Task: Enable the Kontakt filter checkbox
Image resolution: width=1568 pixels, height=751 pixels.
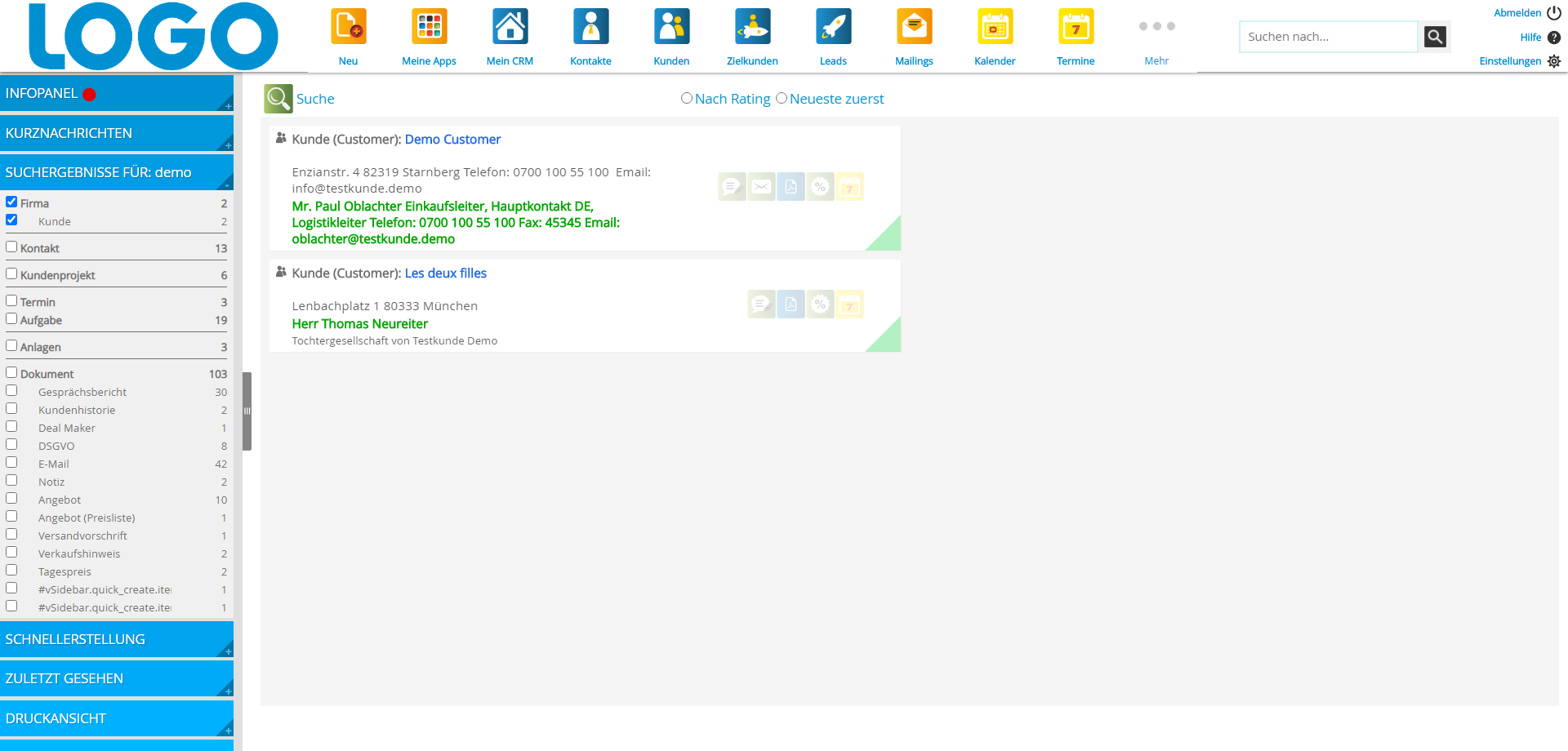Action: pos(11,247)
